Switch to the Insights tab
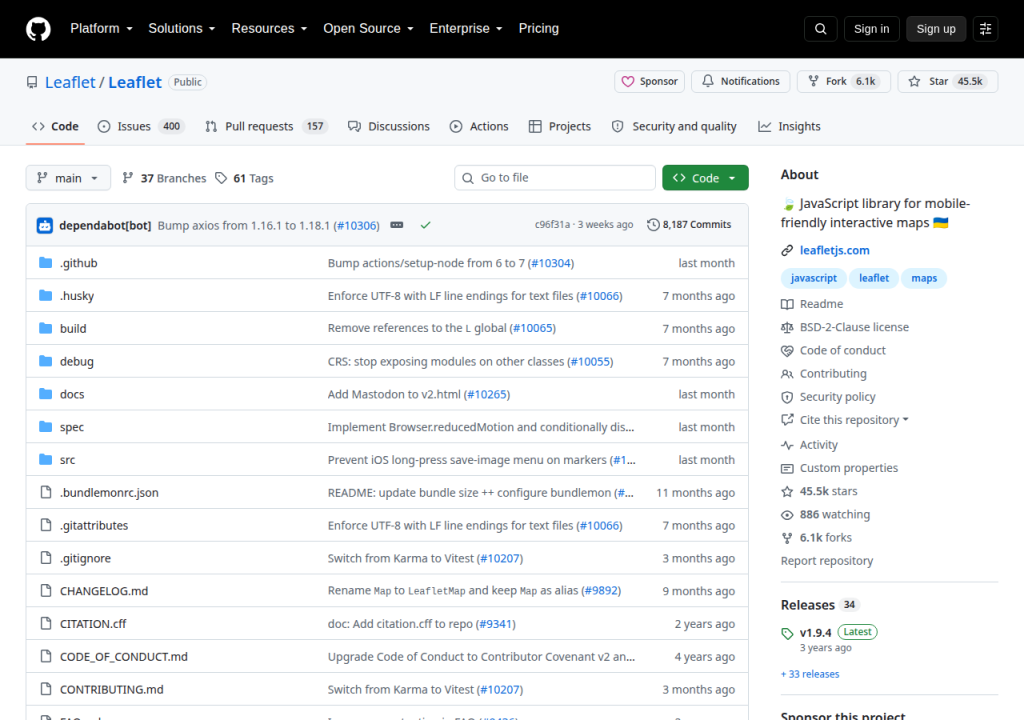1024x720 pixels. (x=789, y=127)
